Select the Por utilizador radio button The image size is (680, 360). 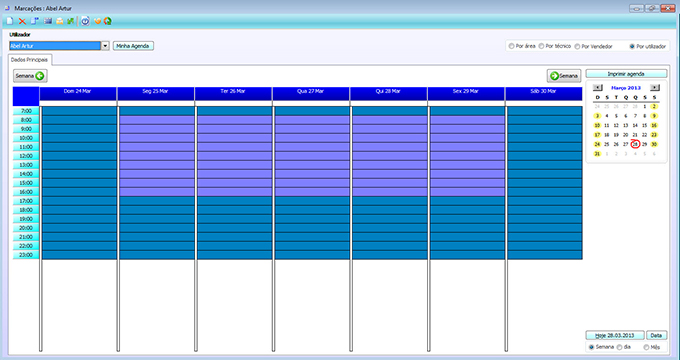point(632,46)
